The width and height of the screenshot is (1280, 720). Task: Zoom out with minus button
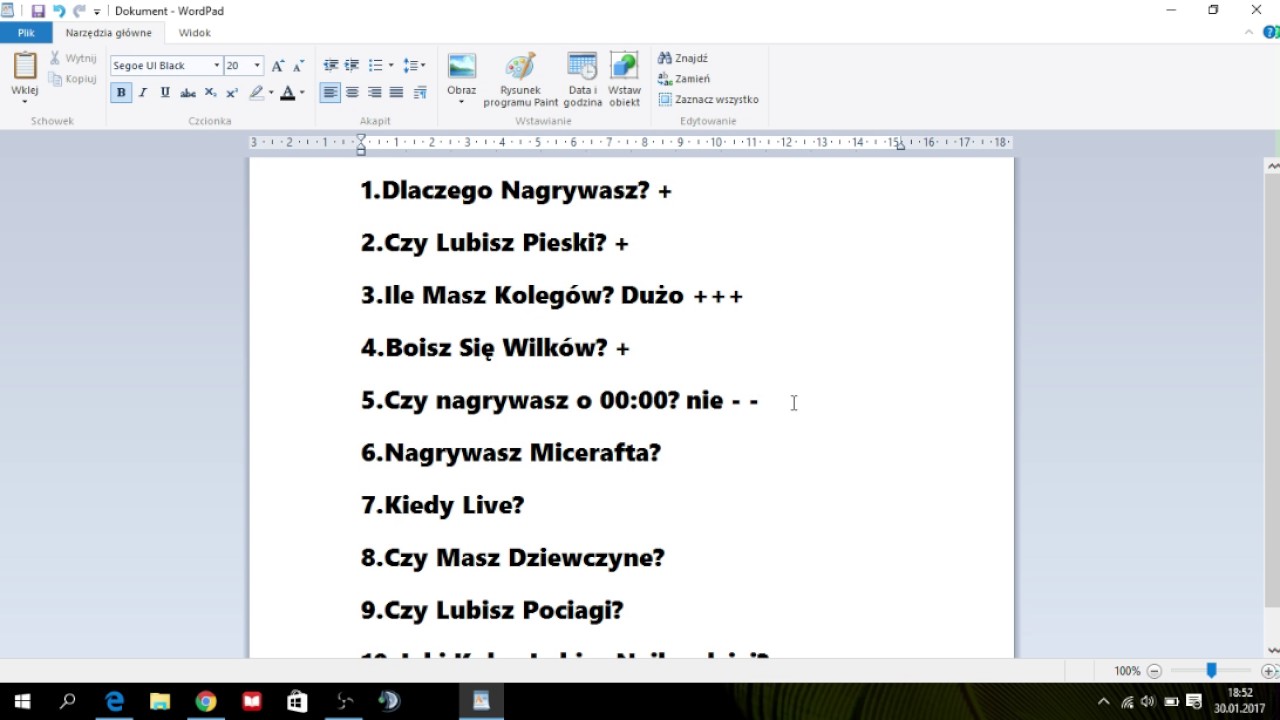pyautogui.click(x=1154, y=671)
